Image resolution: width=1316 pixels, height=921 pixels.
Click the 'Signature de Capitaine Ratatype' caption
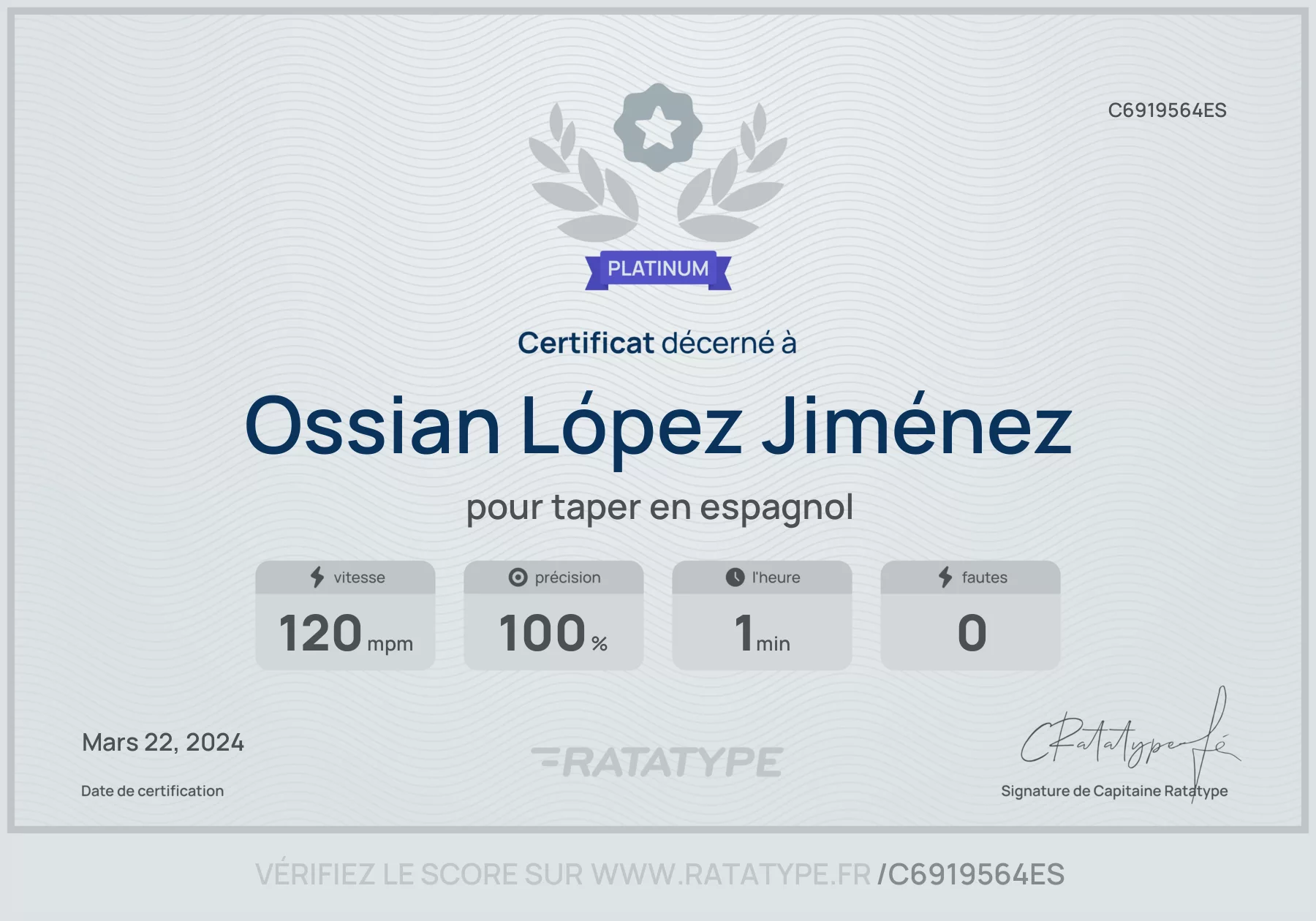coord(1114,791)
